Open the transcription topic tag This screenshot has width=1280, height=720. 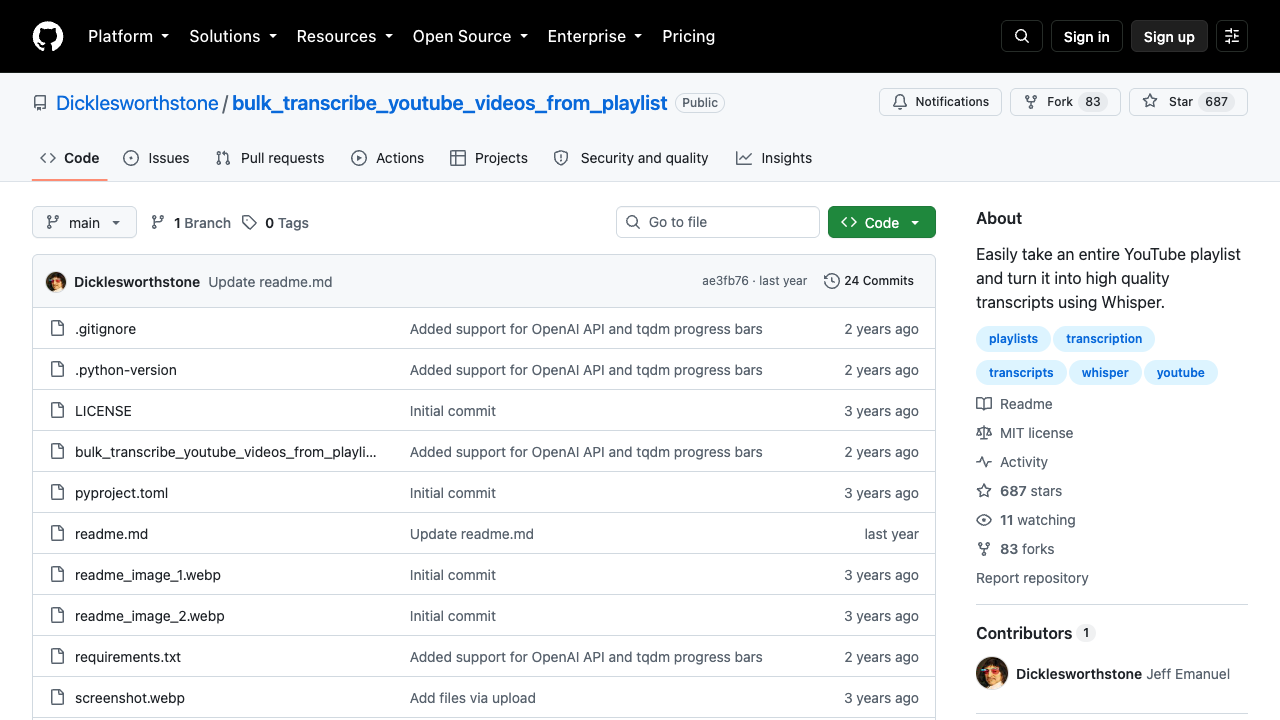click(1104, 339)
